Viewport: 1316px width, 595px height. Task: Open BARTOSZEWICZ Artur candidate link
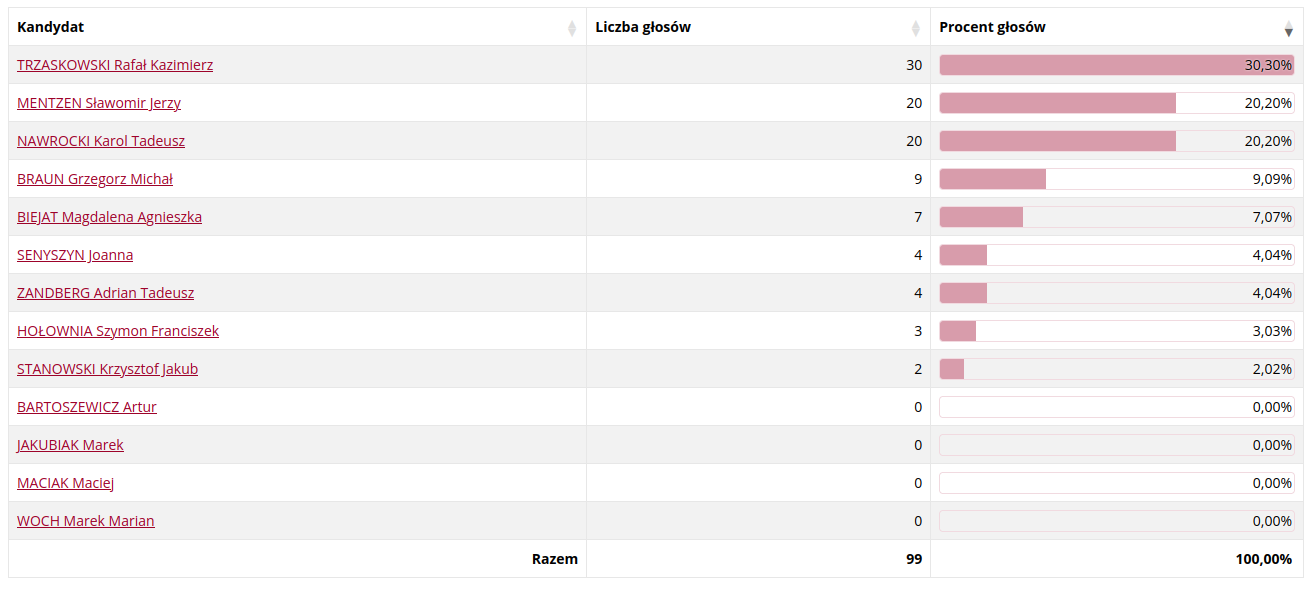tap(87, 407)
